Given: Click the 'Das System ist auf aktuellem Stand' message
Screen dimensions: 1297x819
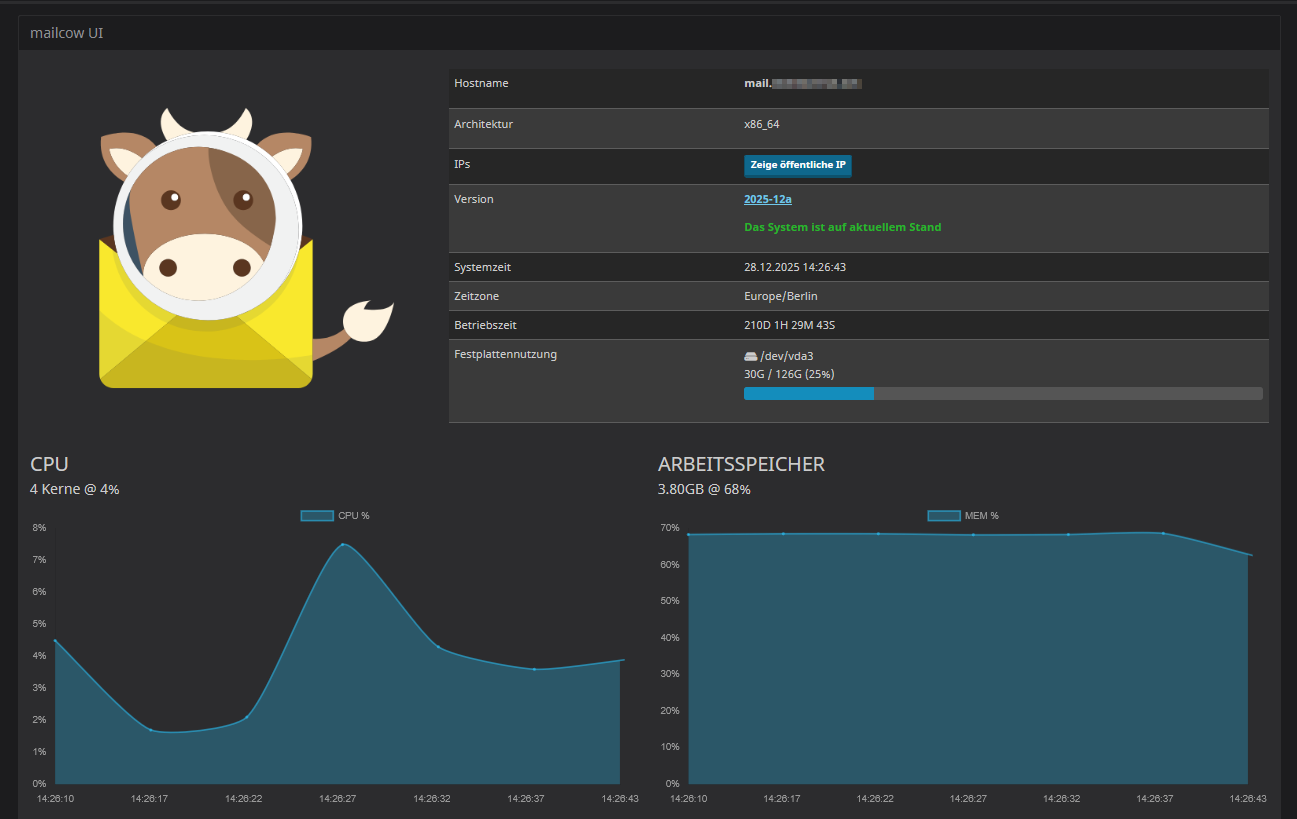Looking at the screenshot, I should click(x=843, y=227).
